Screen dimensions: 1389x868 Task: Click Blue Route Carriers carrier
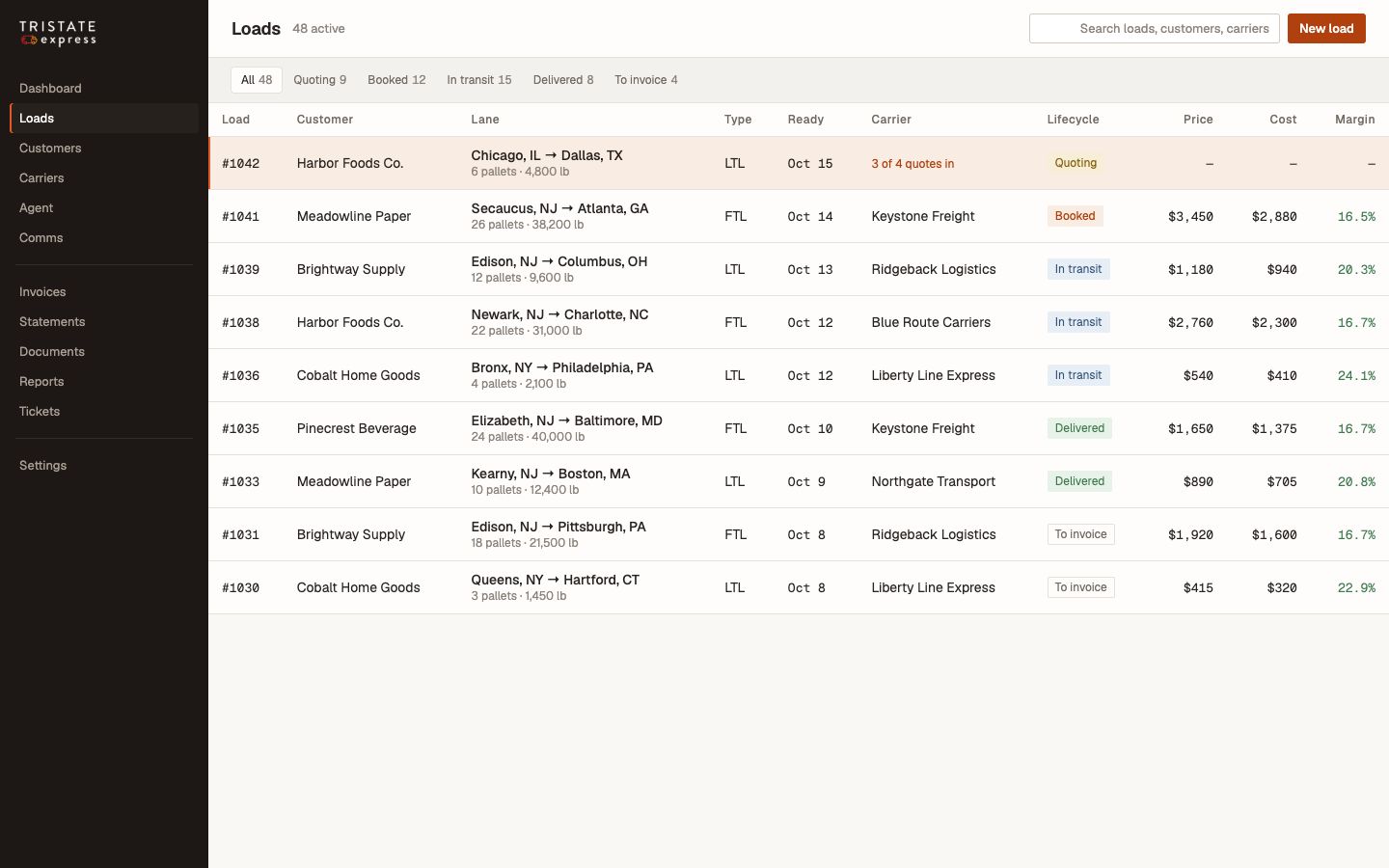[931, 322]
